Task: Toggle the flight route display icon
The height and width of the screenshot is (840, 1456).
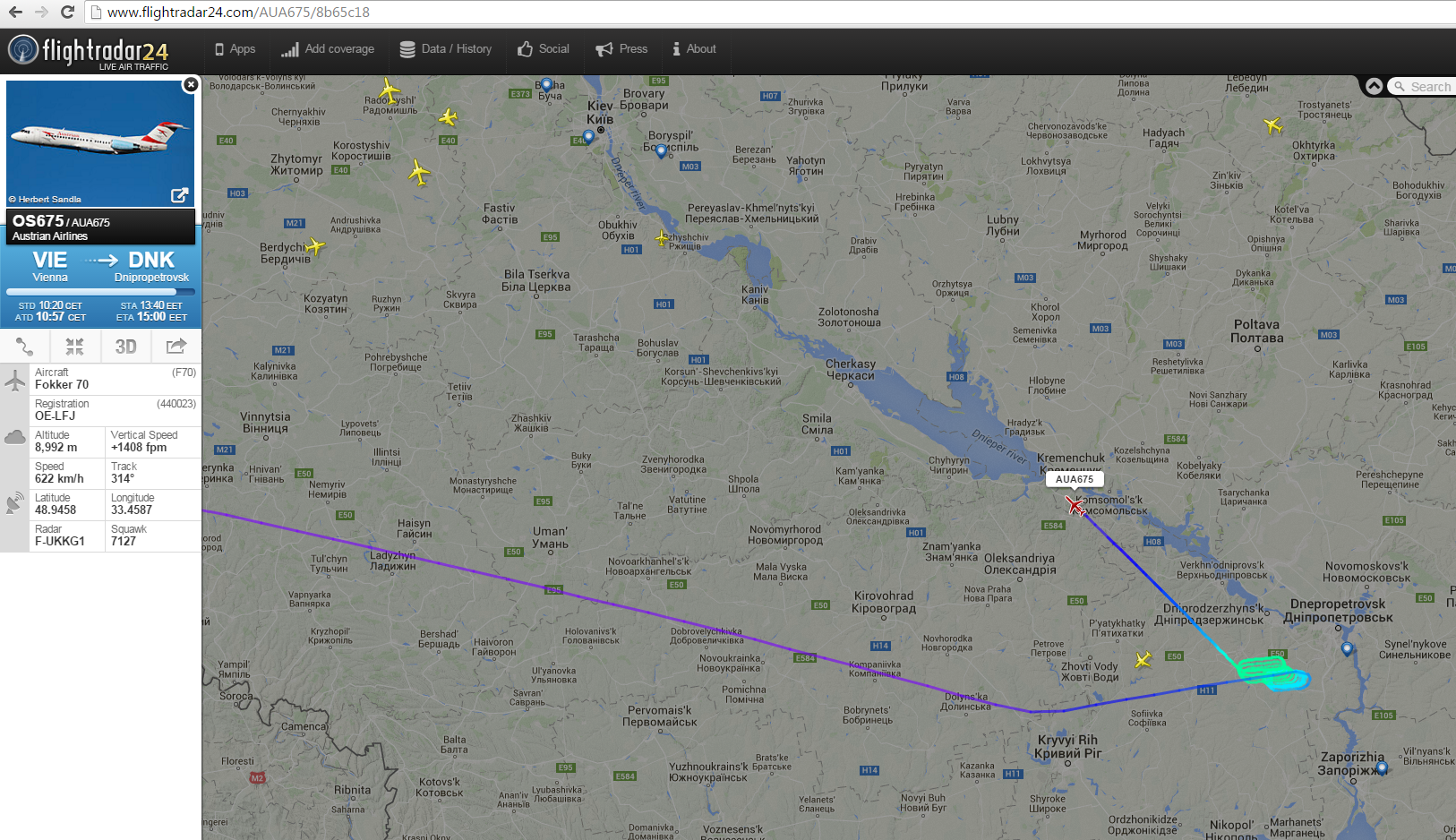Action: tap(25, 347)
